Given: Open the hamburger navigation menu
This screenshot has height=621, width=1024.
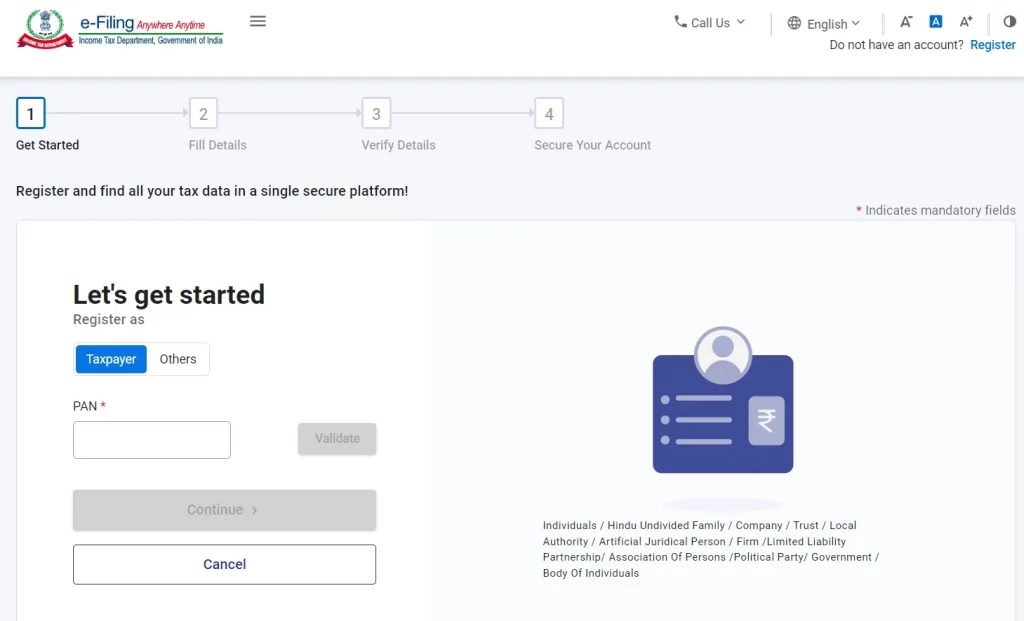Looking at the screenshot, I should (257, 21).
